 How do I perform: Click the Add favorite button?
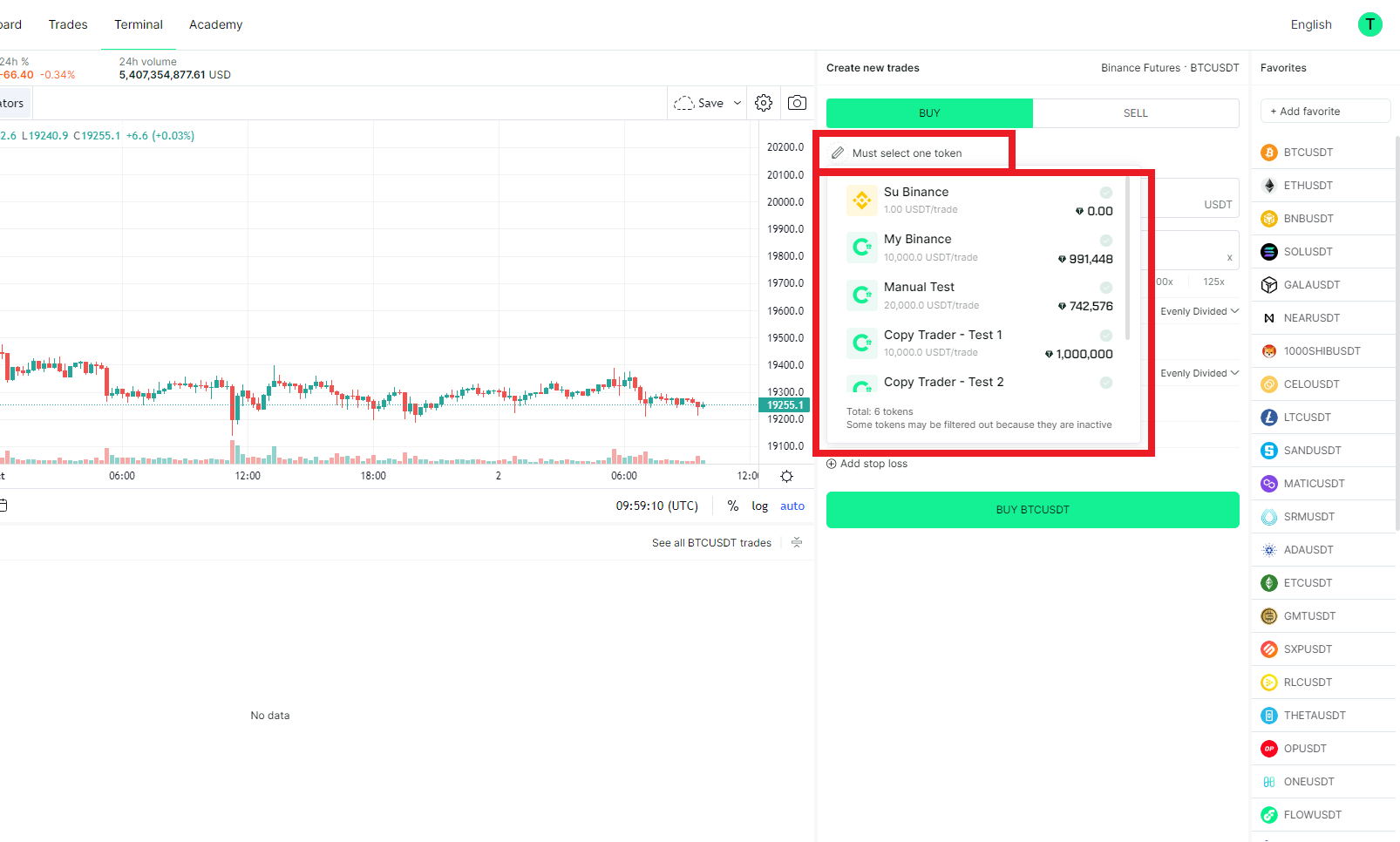[1325, 112]
